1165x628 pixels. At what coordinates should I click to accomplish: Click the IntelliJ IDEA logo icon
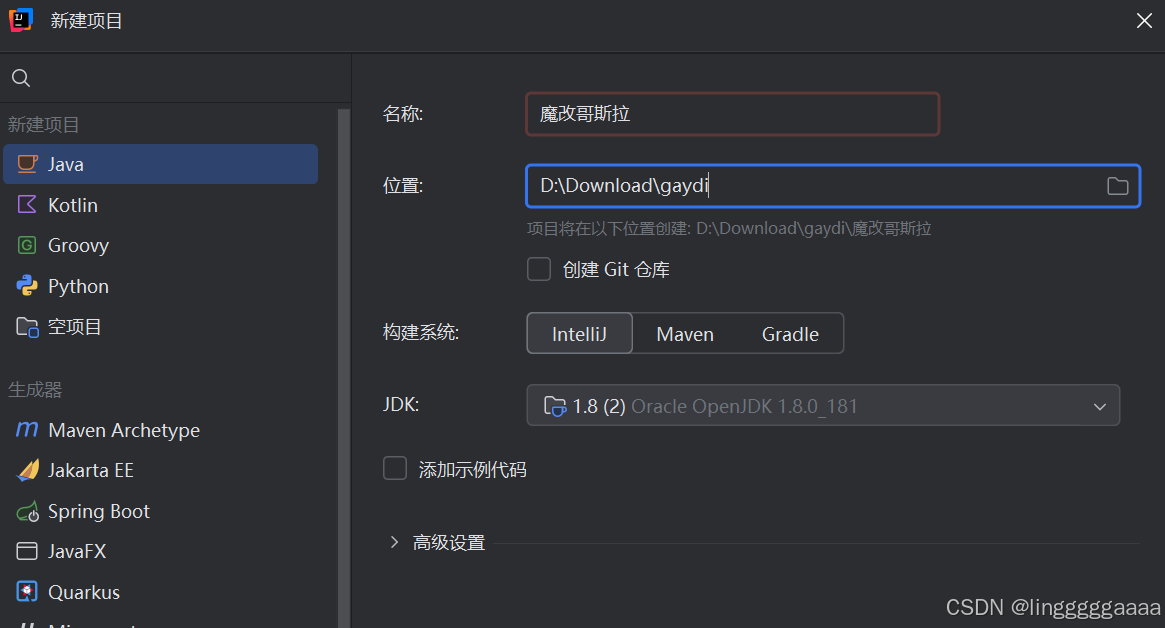click(x=21, y=20)
